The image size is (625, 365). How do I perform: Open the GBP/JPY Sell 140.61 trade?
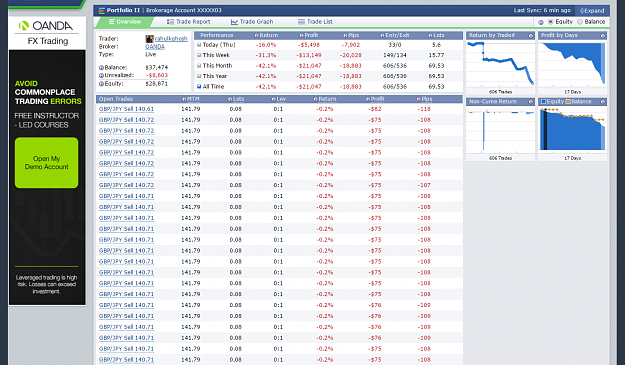(x=126, y=109)
